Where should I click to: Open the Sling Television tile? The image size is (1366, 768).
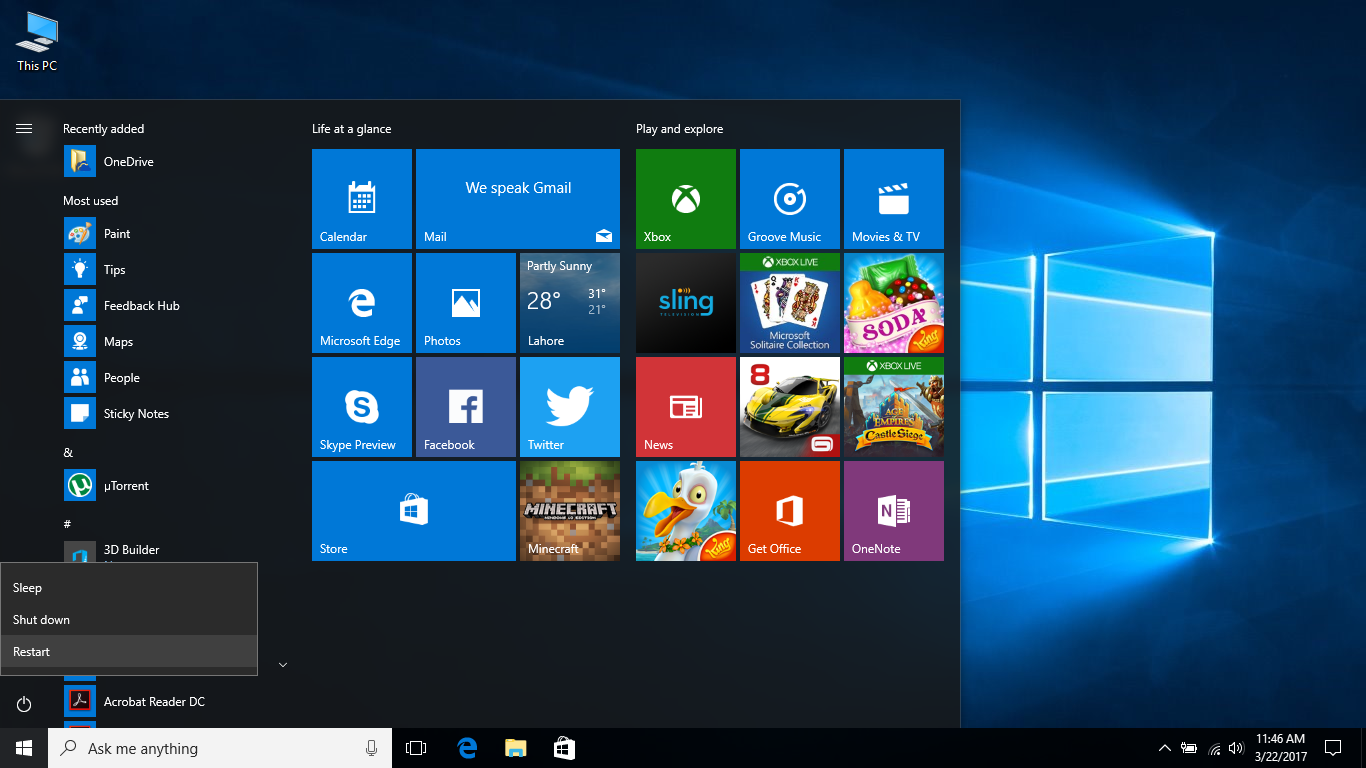click(686, 303)
